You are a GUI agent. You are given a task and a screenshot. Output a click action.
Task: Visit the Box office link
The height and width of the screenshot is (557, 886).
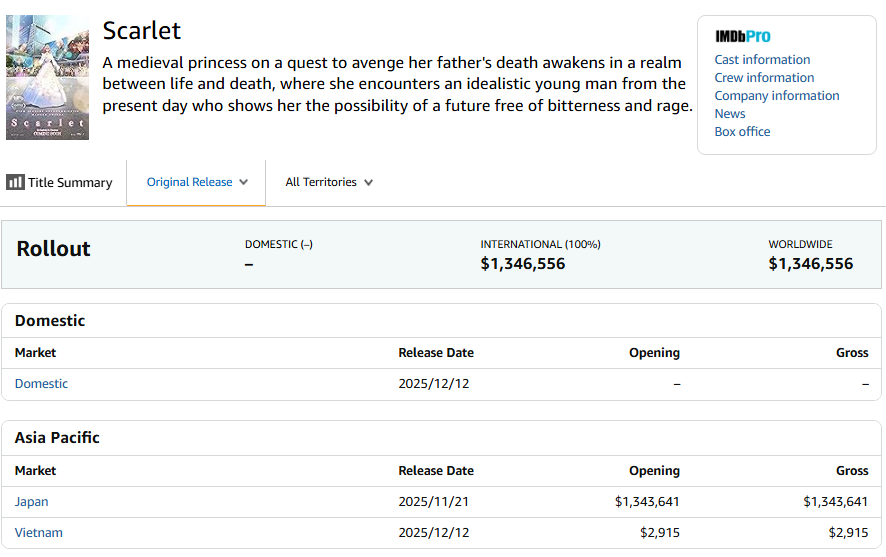tap(742, 132)
